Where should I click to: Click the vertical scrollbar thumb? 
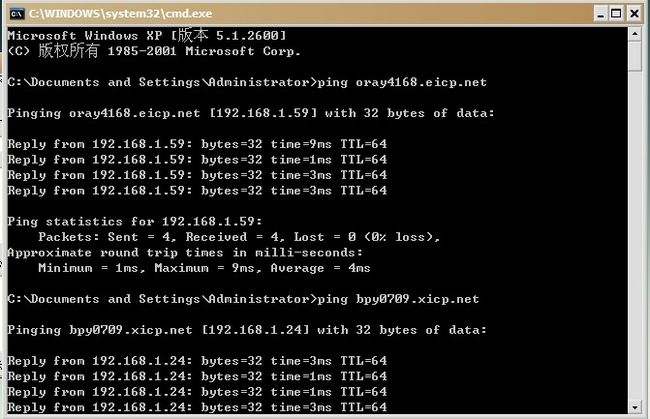pos(635,56)
